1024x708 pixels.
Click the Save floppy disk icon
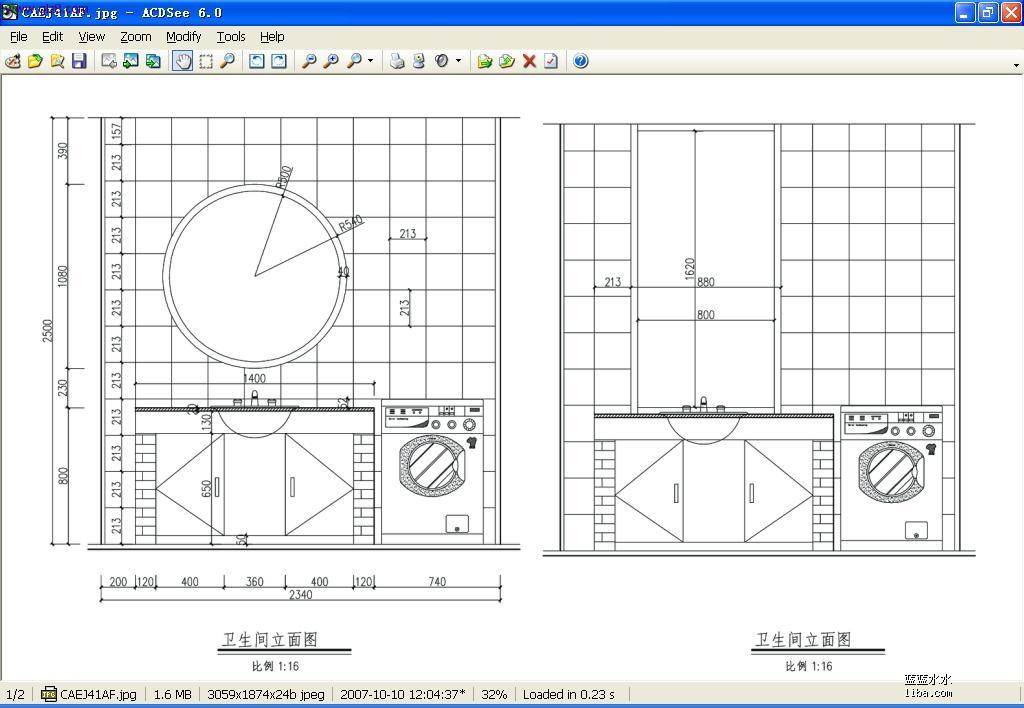tap(79, 61)
